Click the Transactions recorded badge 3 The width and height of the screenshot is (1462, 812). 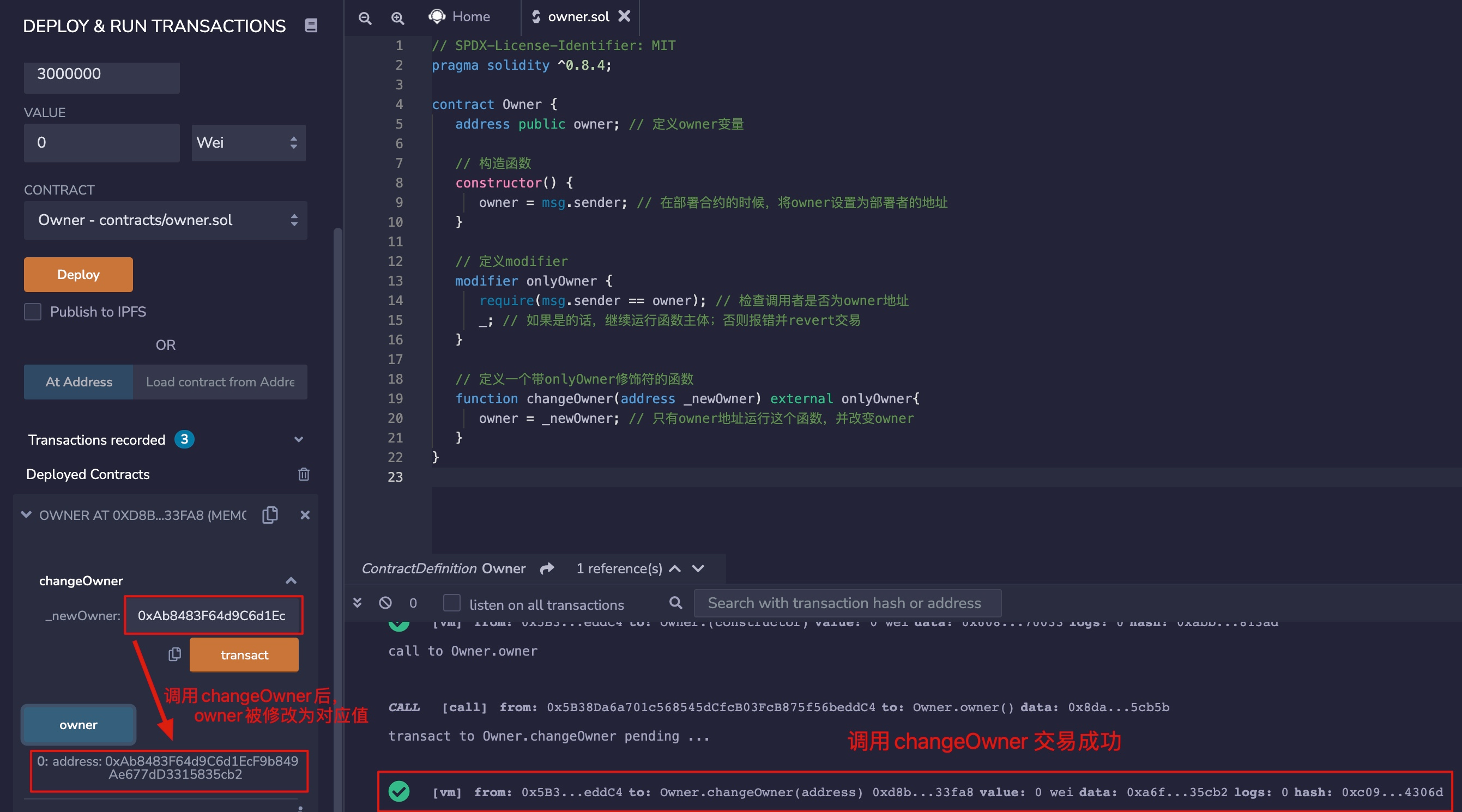click(x=184, y=439)
